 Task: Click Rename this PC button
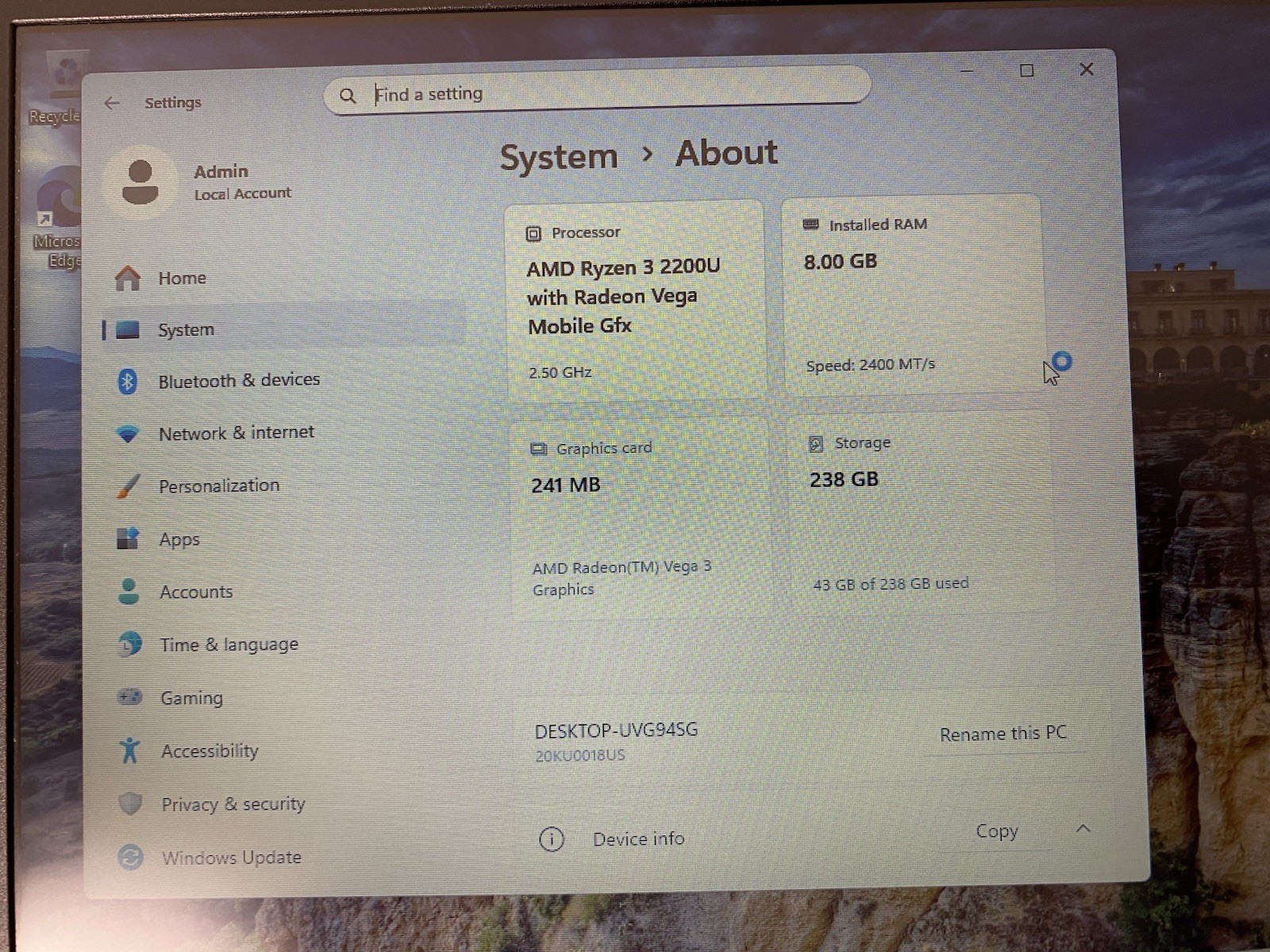[1003, 734]
